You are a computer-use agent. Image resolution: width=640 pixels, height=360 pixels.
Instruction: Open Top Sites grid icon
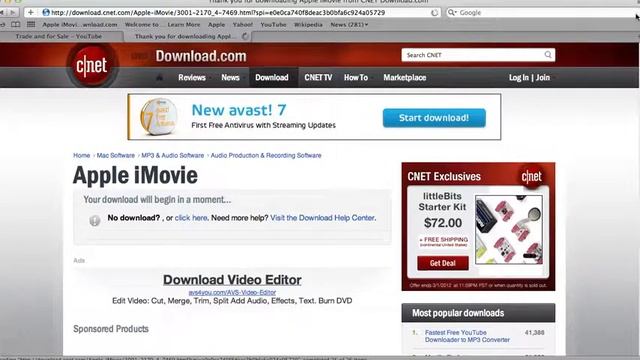[x=31, y=24]
